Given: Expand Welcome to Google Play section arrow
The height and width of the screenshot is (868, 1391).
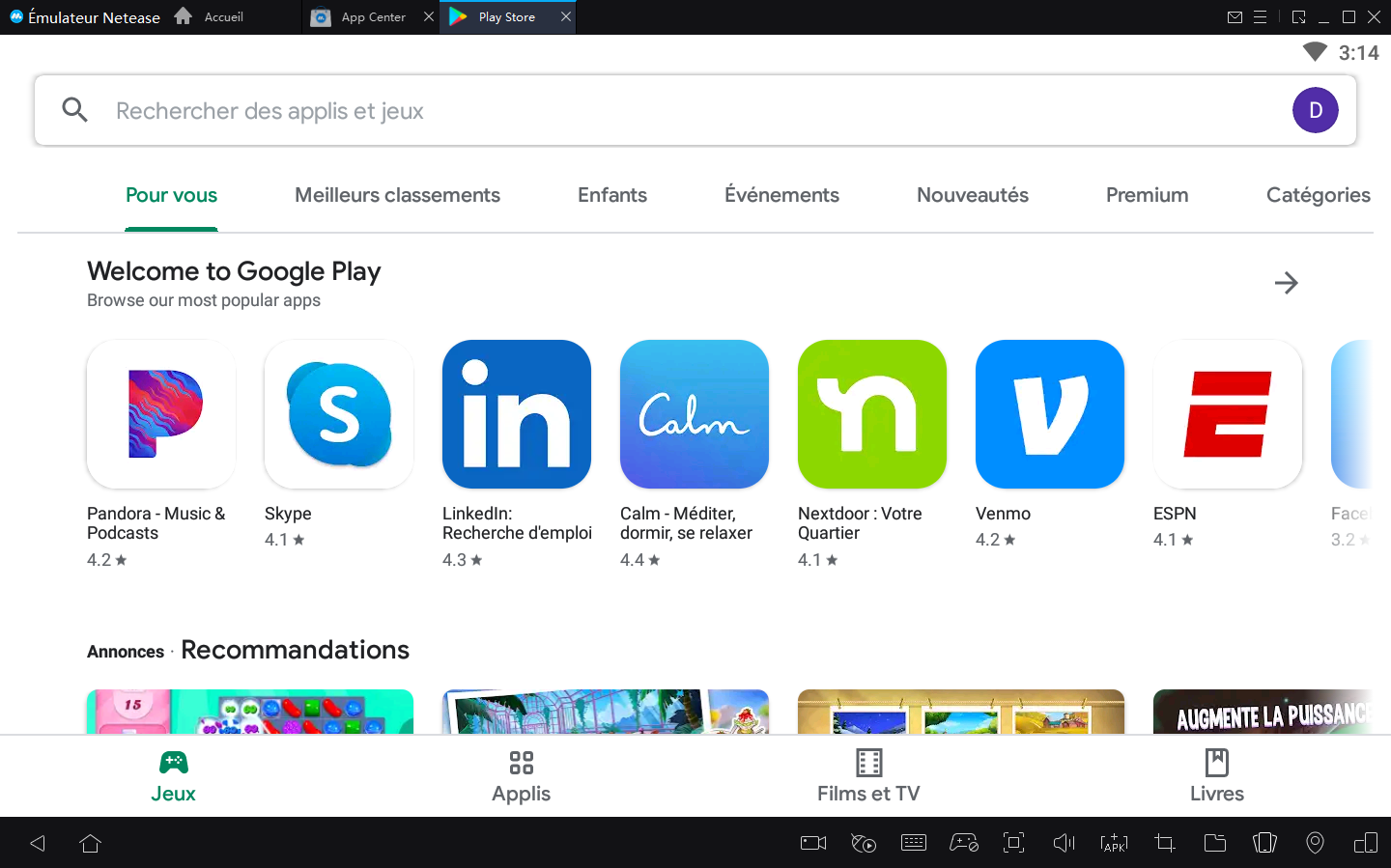Looking at the screenshot, I should (1286, 283).
